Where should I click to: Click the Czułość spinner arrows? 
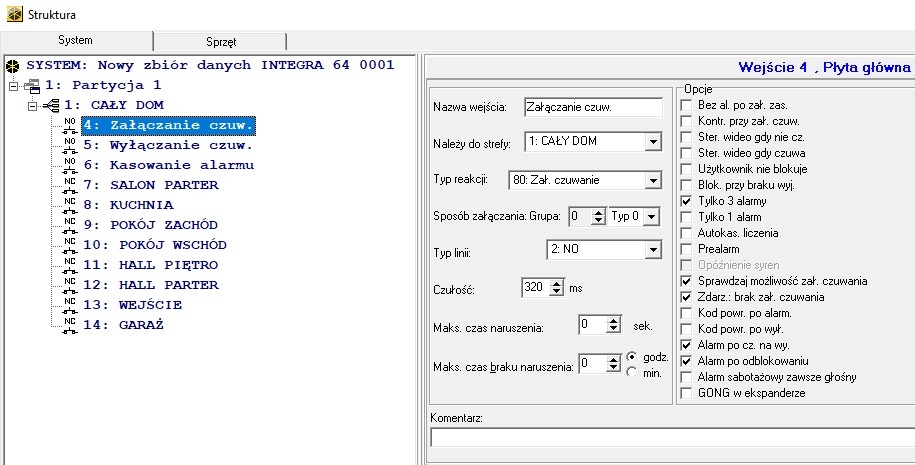pyautogui.click(x=557, y=288)
